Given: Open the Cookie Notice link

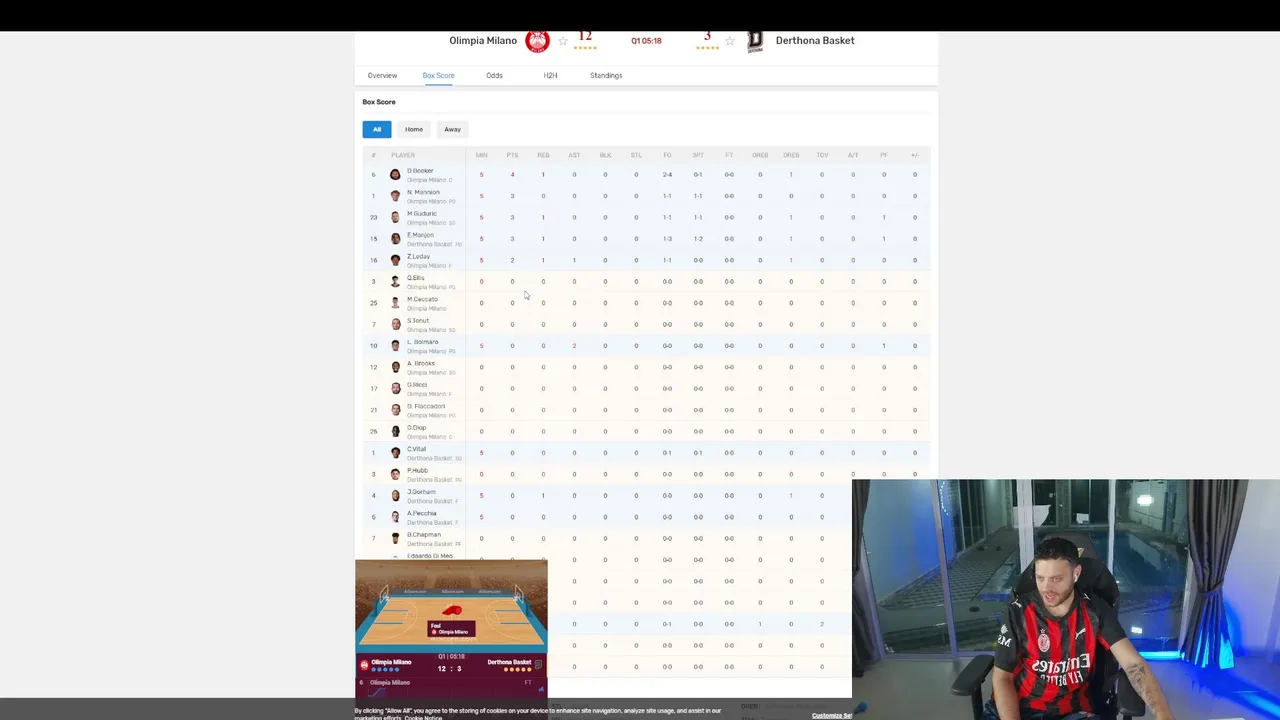Looking at the screenshot, I should [x=424, y=718].
